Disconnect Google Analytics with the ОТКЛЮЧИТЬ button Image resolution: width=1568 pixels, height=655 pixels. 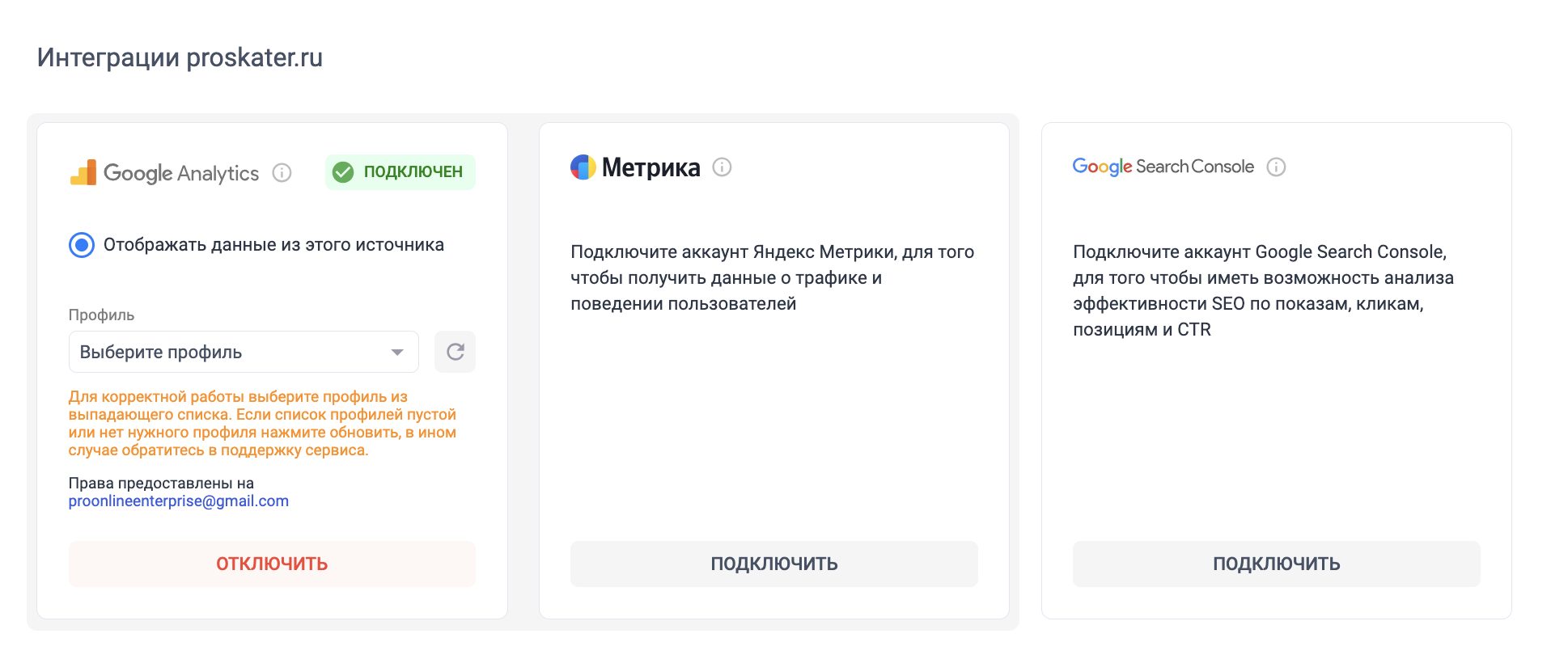(x=272, y=564)
